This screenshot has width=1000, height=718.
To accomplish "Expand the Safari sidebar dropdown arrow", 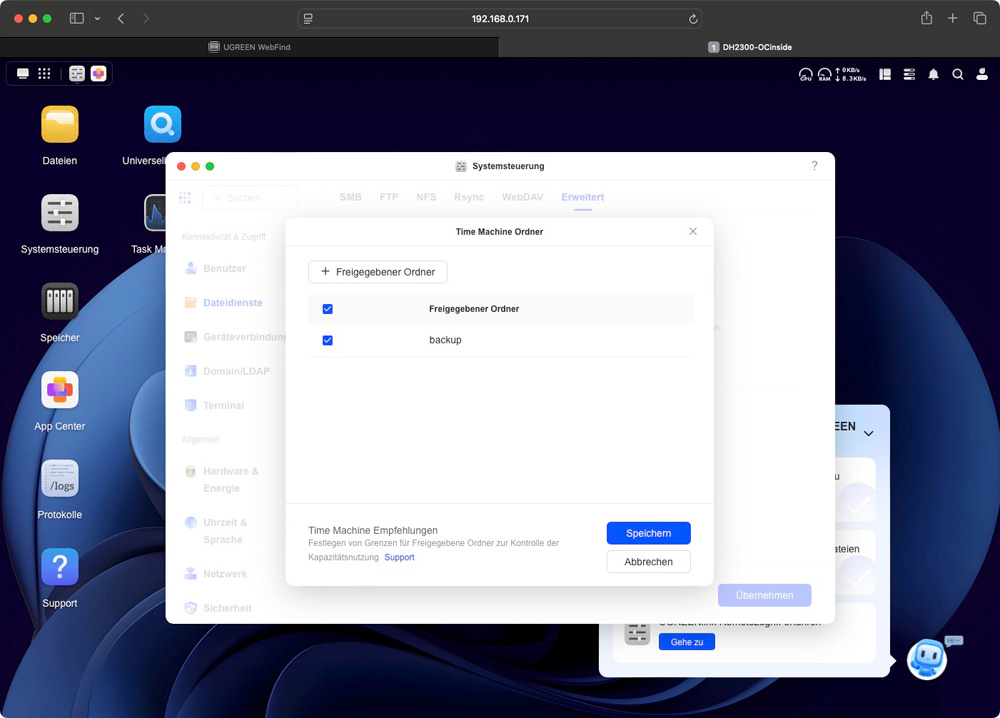I will coord(97,19).
